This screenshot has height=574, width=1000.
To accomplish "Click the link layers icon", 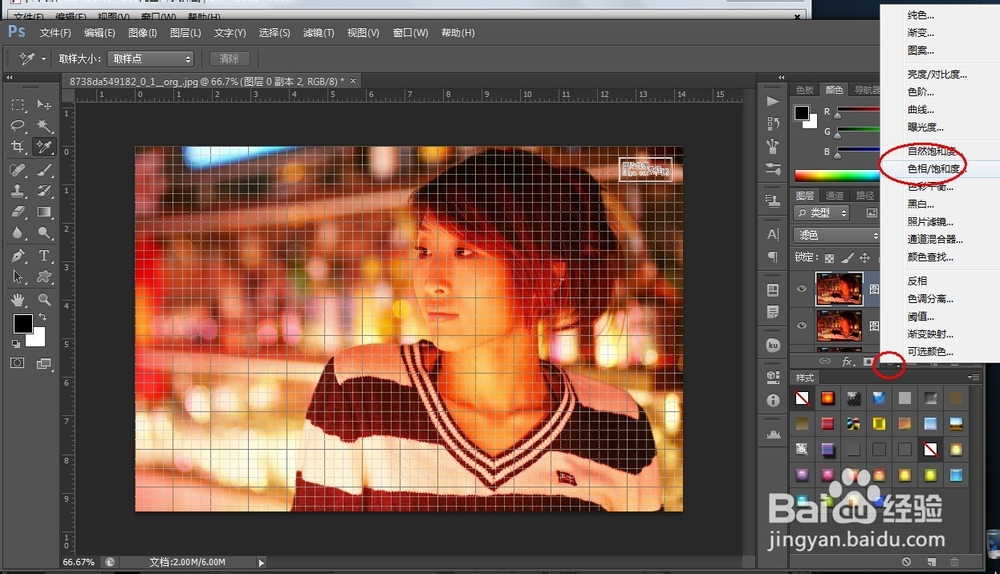I will 825,362.
